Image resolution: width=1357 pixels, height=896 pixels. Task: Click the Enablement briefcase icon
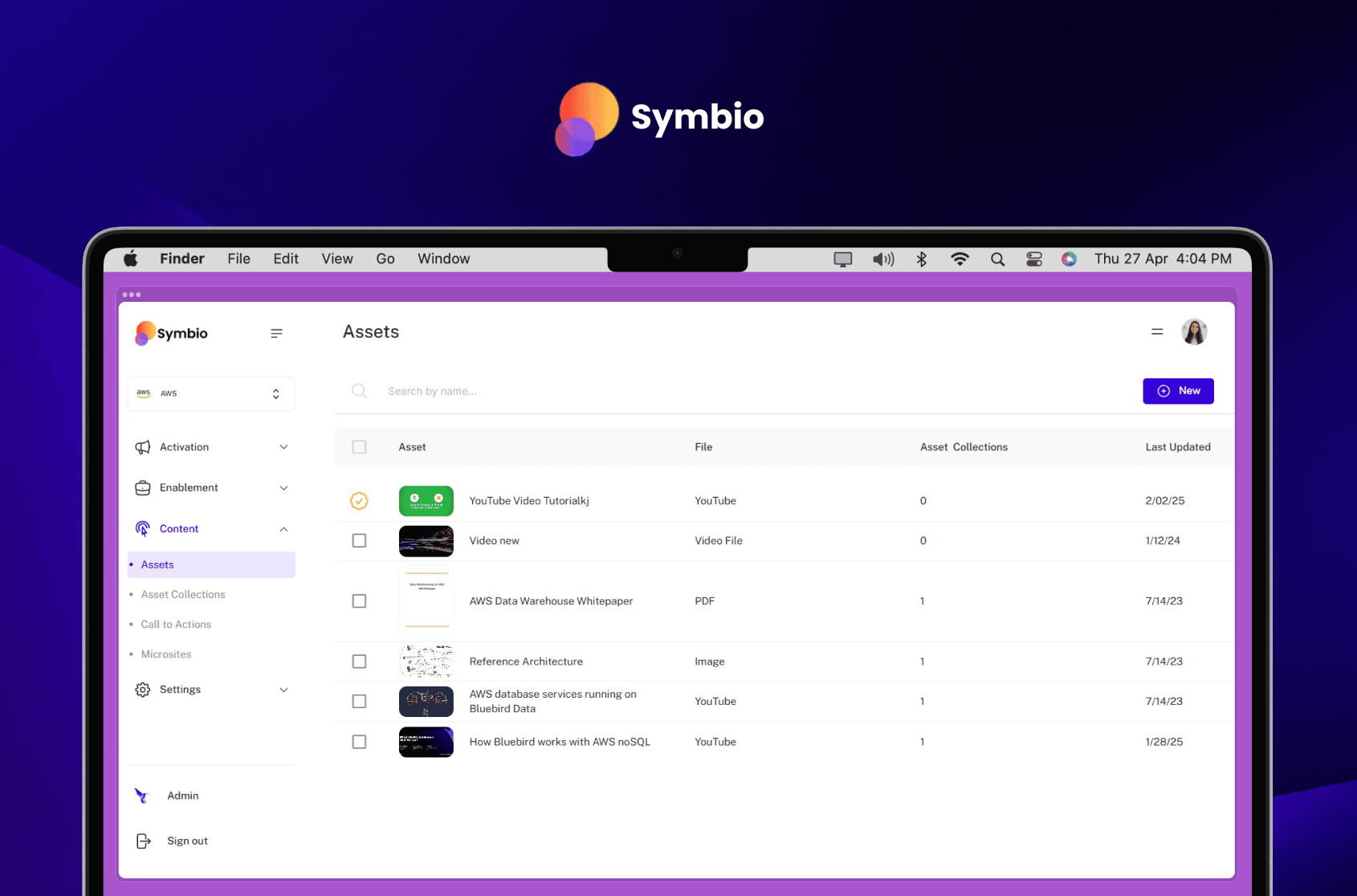point(143,488)
